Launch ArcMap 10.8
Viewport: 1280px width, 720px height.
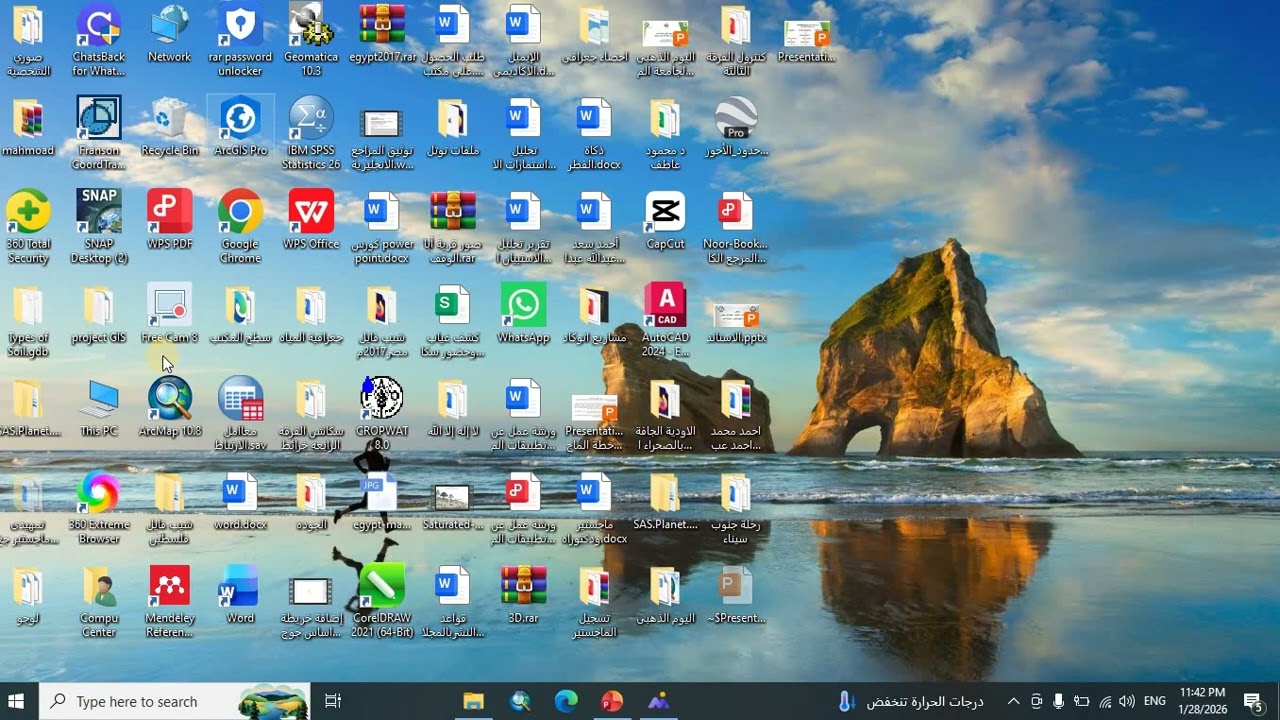coord(170,407)
